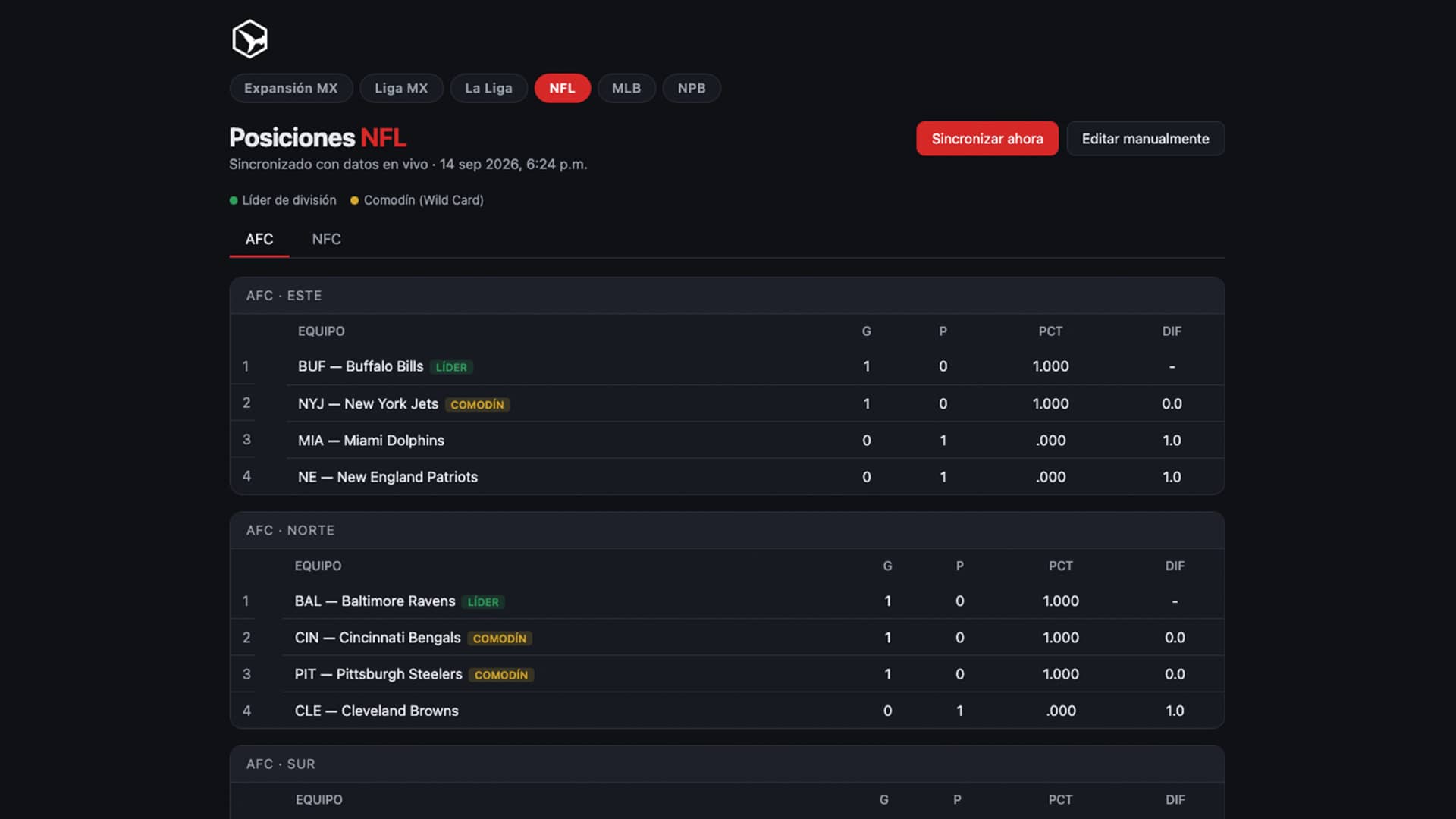Click COMODÍN badge beside Pittsburgh Steelers
This screenshot has width=1456, height=819.
501,675
